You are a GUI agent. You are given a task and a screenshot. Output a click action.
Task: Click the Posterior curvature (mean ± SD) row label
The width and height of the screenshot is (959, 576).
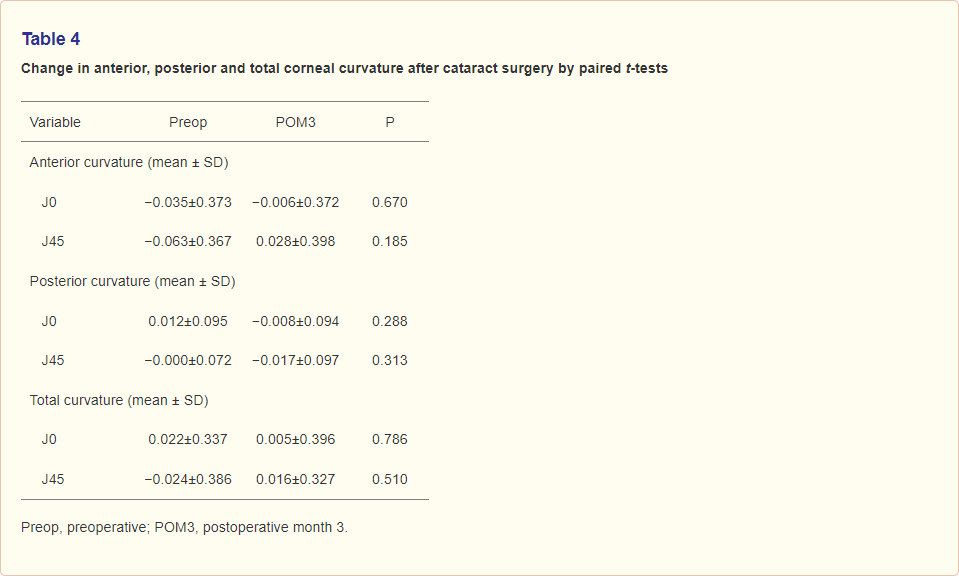(133, 281)
